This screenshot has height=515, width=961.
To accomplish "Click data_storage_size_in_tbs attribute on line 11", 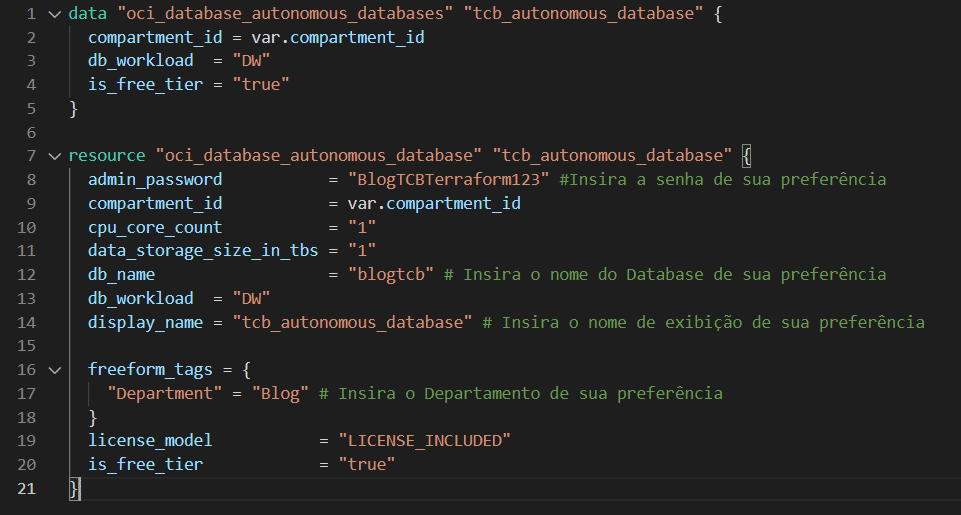I will tap(203, 251).
